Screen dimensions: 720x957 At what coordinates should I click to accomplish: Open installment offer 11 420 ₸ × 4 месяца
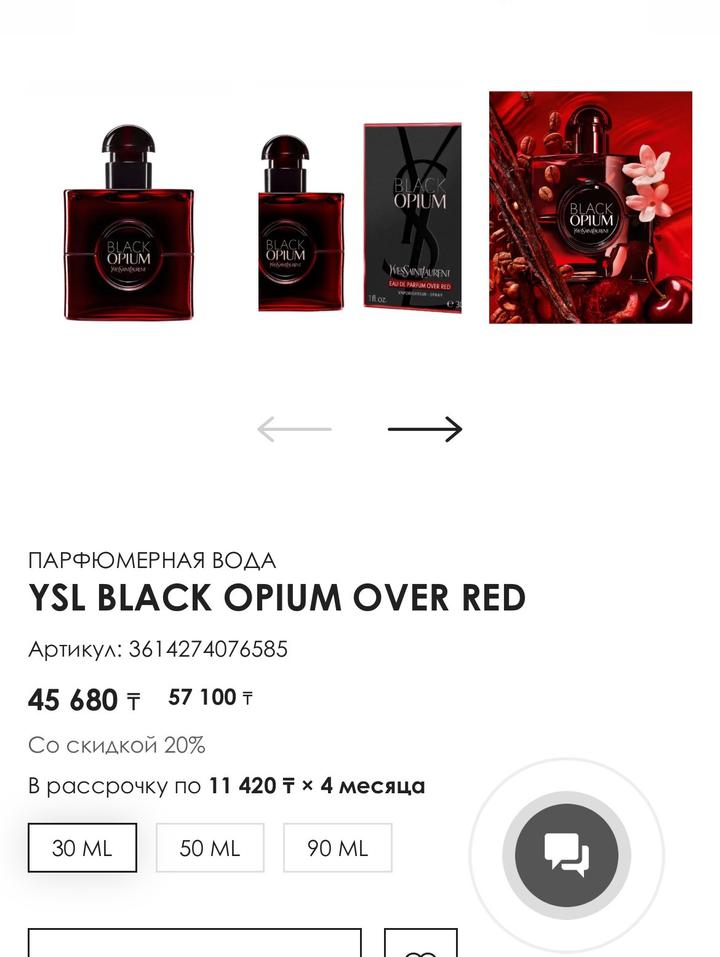[x=317, y=785]
